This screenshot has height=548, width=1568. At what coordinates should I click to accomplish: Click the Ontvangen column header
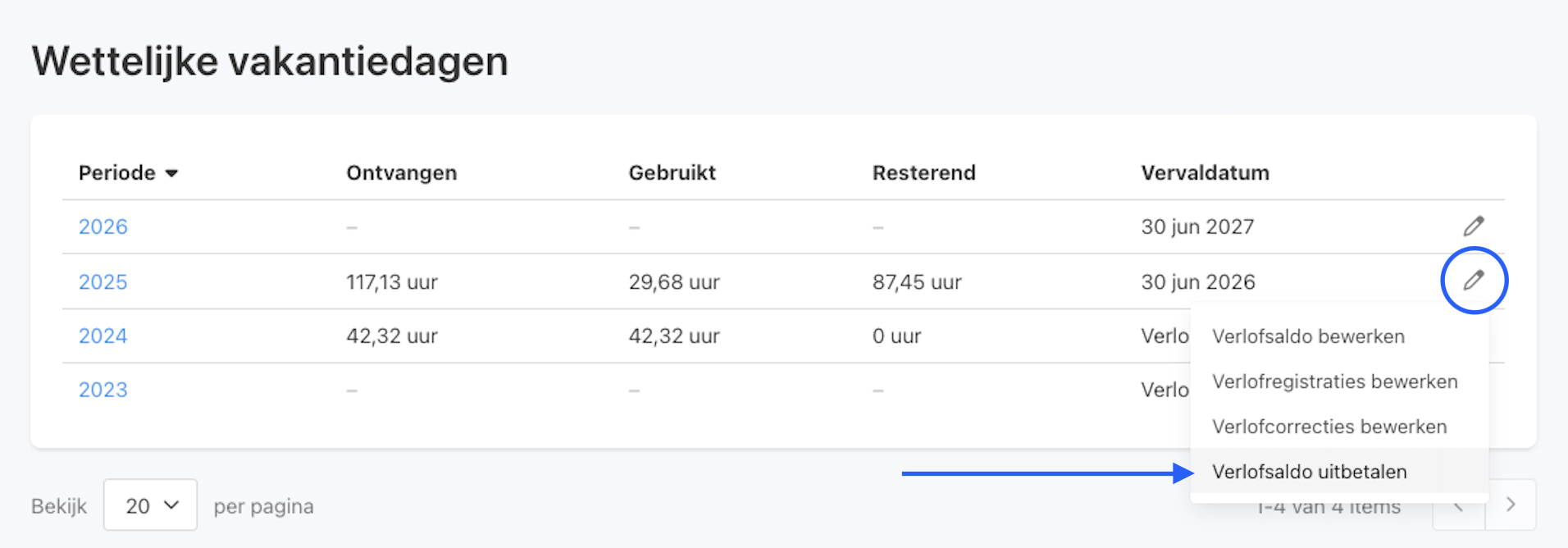402,173
